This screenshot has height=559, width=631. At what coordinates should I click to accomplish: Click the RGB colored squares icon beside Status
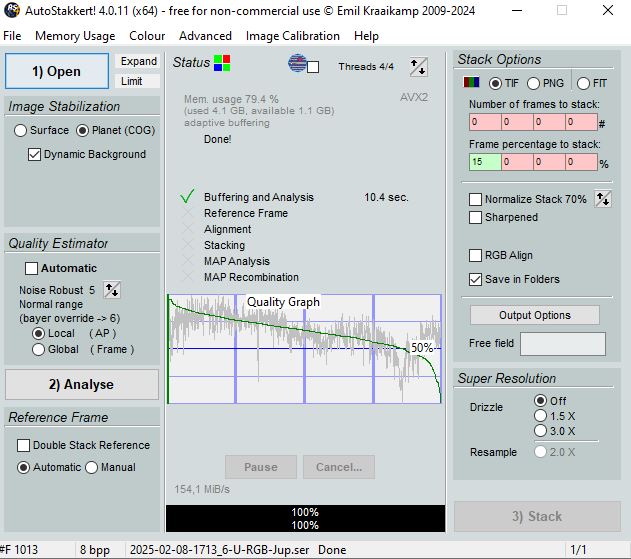click(222, 63)
